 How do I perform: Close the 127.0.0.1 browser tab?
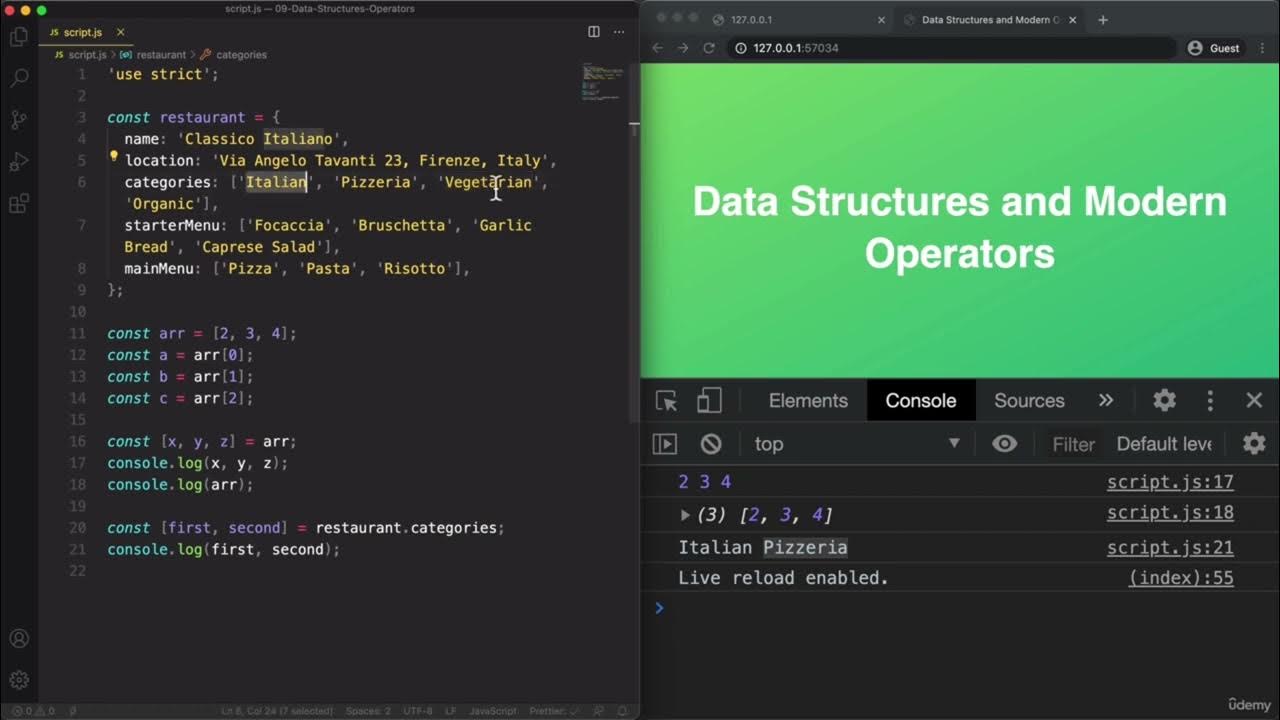click(x=881, y=20)
